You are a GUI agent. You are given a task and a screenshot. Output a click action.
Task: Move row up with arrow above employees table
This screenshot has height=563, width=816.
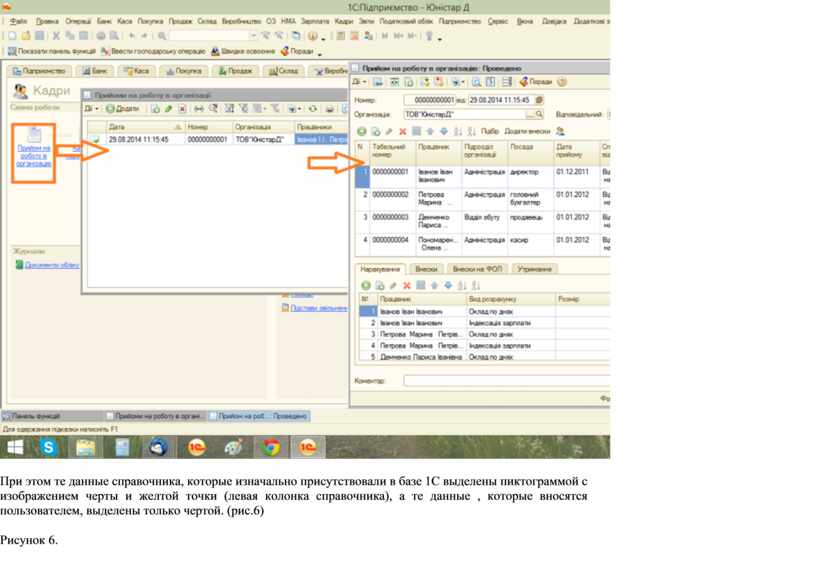coord(430,132)
